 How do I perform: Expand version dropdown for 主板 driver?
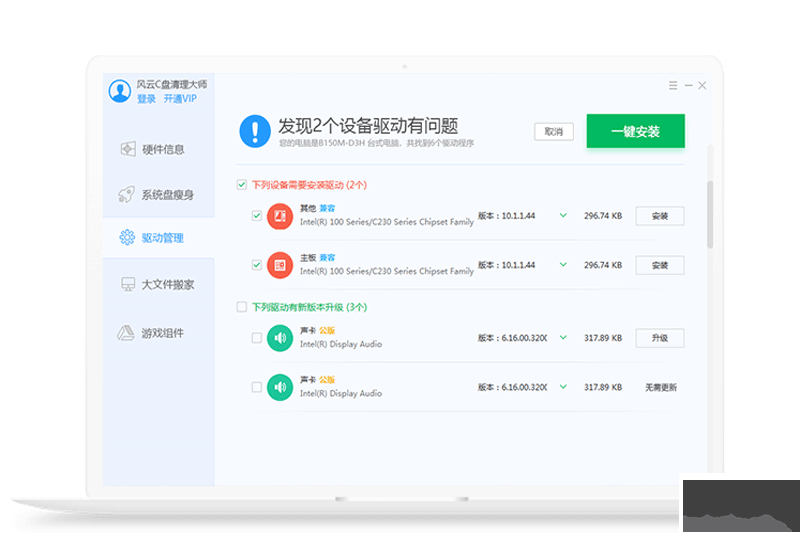[x=563, y=265]
